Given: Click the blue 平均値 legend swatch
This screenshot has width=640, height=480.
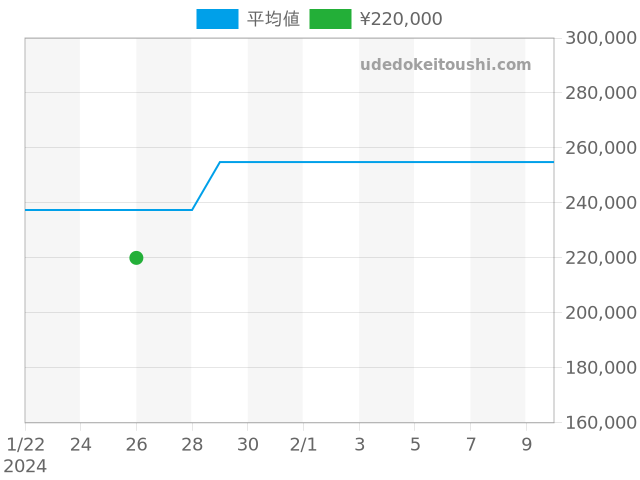Looking at the screenshot, I should 217,19.
